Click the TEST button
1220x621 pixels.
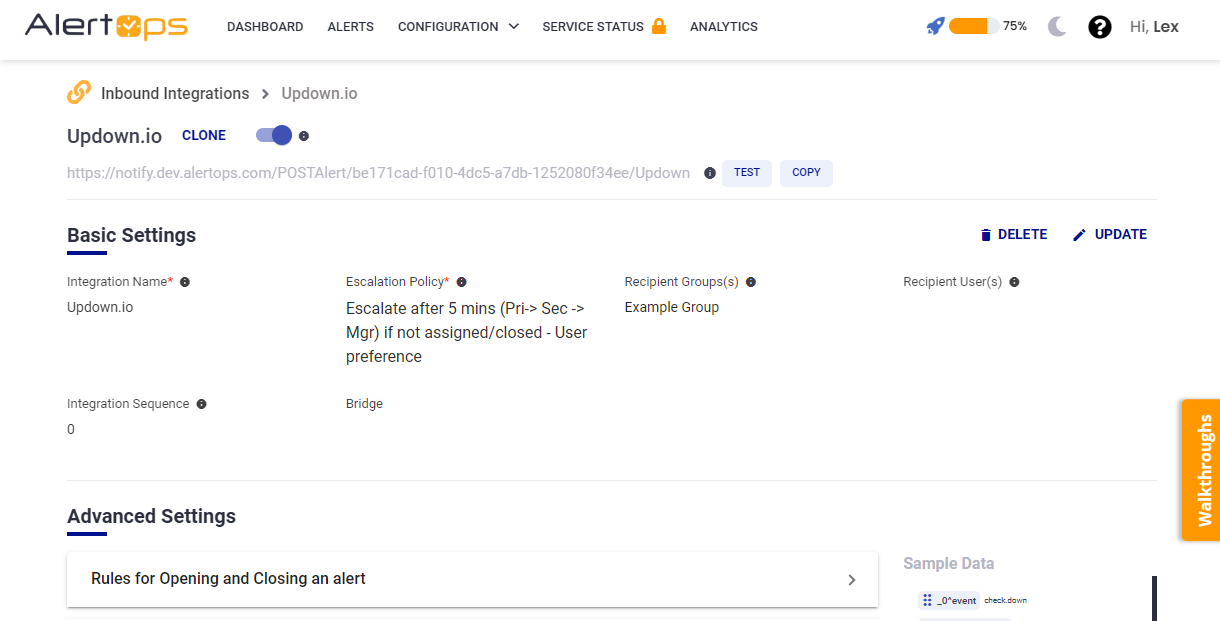(746, 173)
